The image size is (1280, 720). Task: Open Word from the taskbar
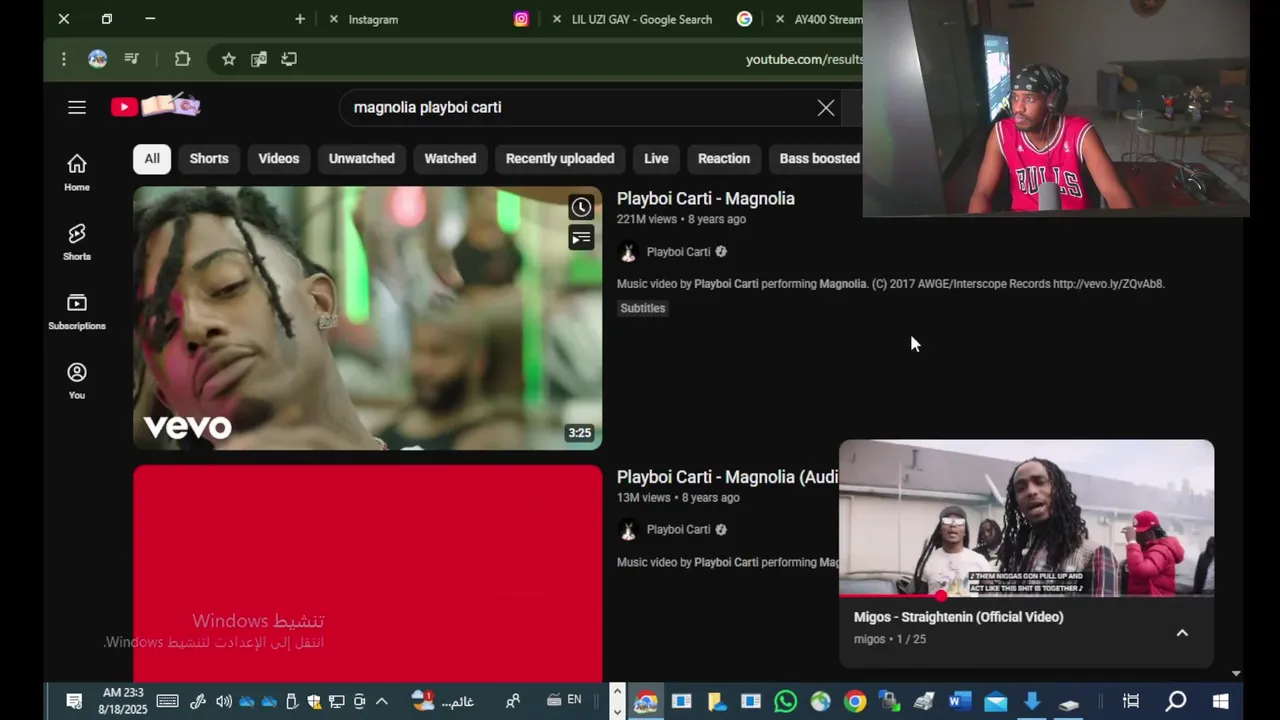pos(960,702)
